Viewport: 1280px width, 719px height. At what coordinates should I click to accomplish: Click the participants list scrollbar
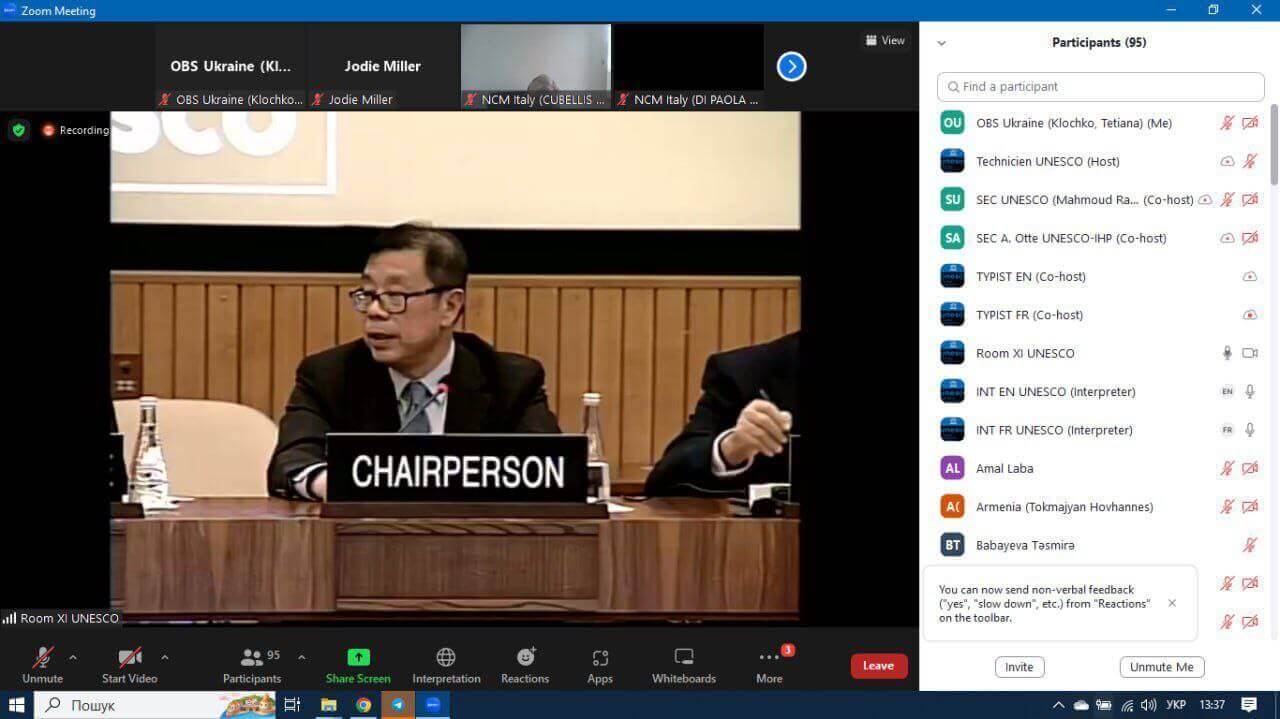click(x=1273, y=145)
